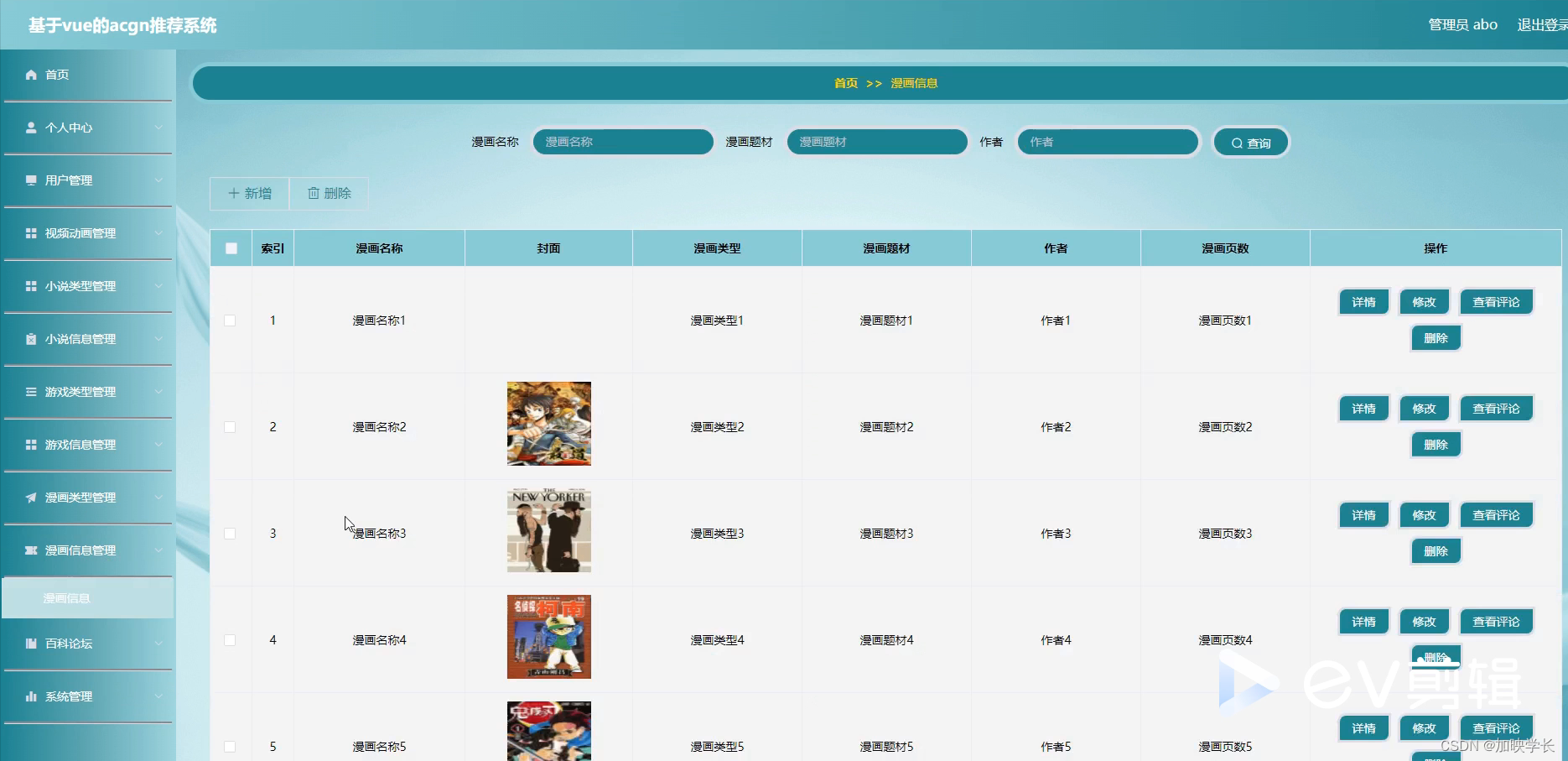The image size is (1568, 761).
Task: Click 详情 button for 漫画名称2
Action: 1363,408
